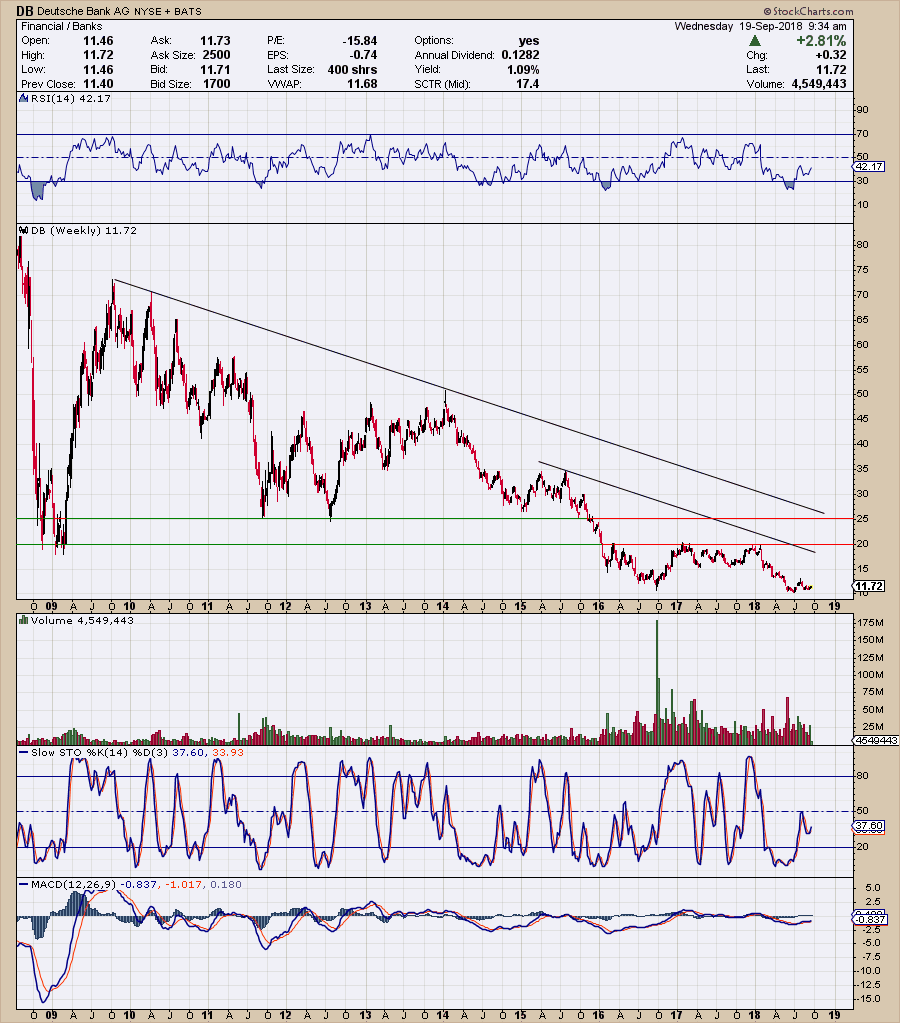
Task: Click the 11.72 price axis tag
Action: click(x=869, y=586)
